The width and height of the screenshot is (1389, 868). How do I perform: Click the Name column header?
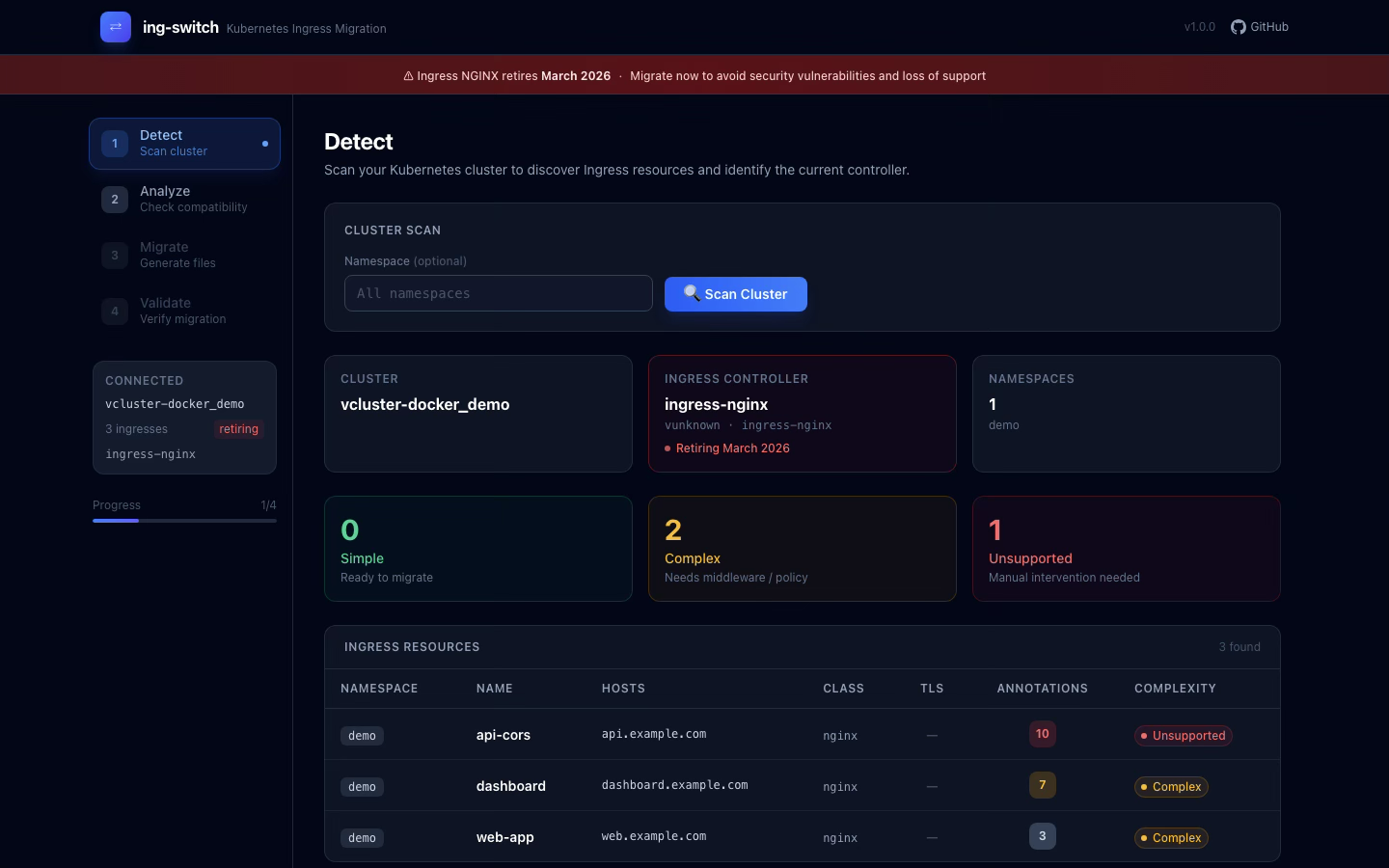[495, 689]
